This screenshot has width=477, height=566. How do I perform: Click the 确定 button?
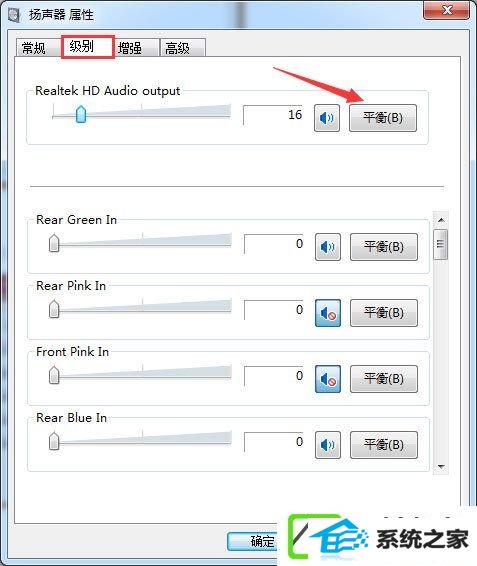(x=253, y=541)
